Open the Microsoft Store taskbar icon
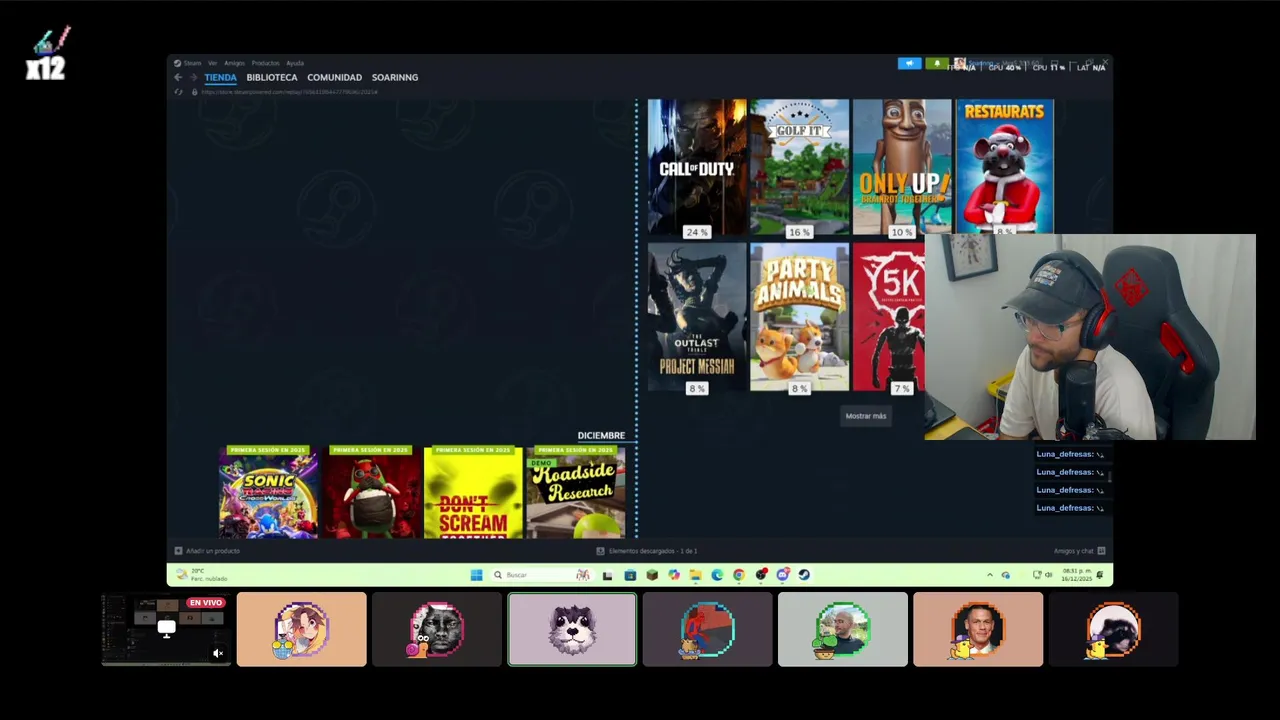 pos(630,575)
